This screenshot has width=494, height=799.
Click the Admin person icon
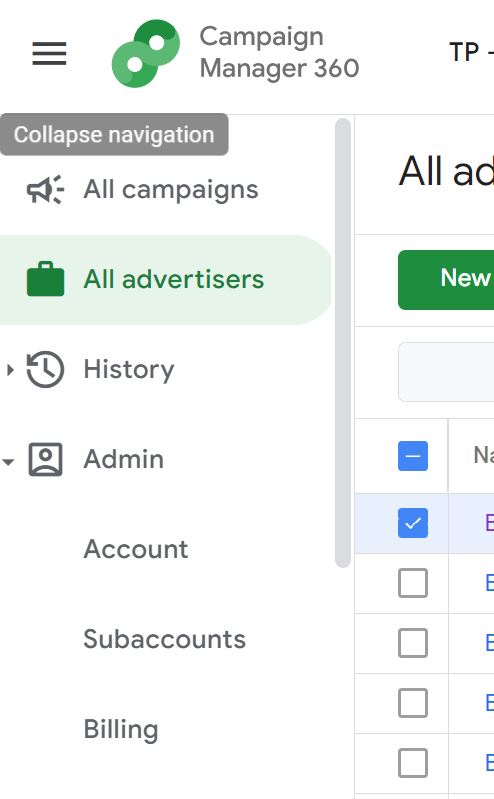[45, 459]
